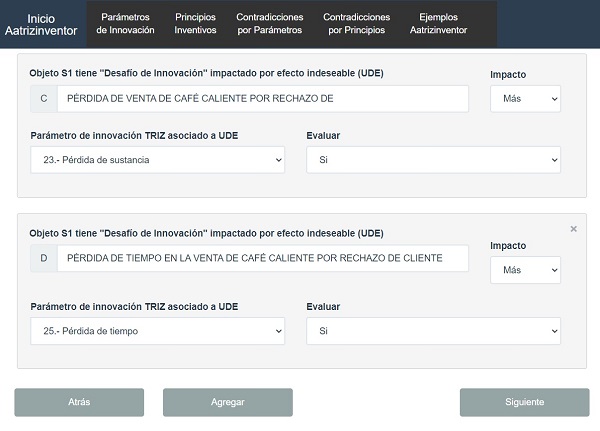Open Parámetros de Innovación menu
The height and width of the screenshot is (431, 600).
(126, 24)
